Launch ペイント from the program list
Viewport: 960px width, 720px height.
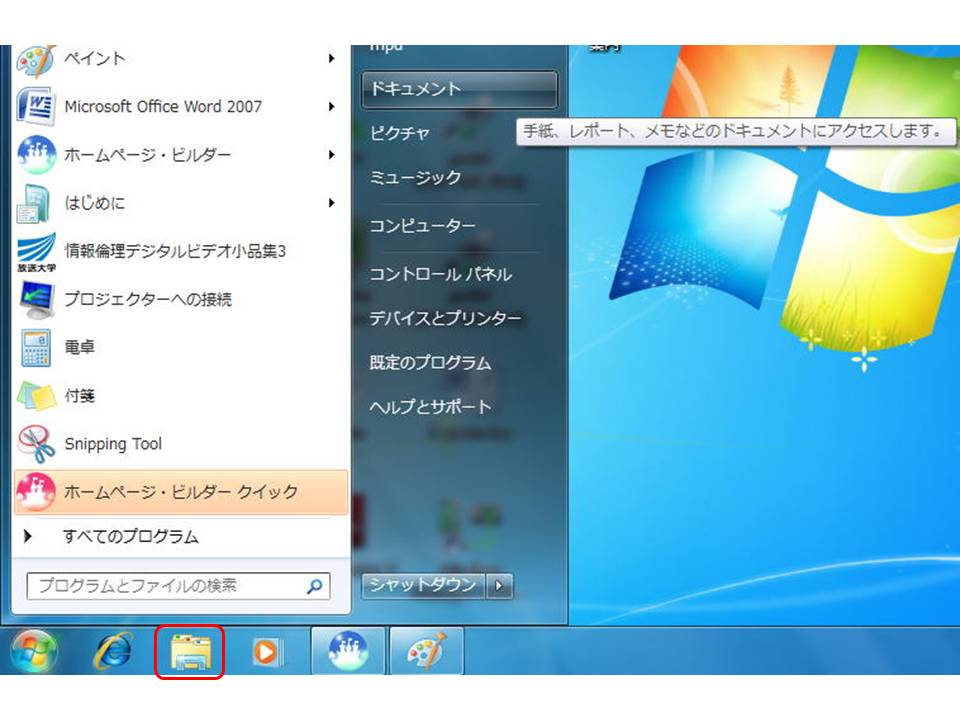pyautogui.click(x=95, y=58)
